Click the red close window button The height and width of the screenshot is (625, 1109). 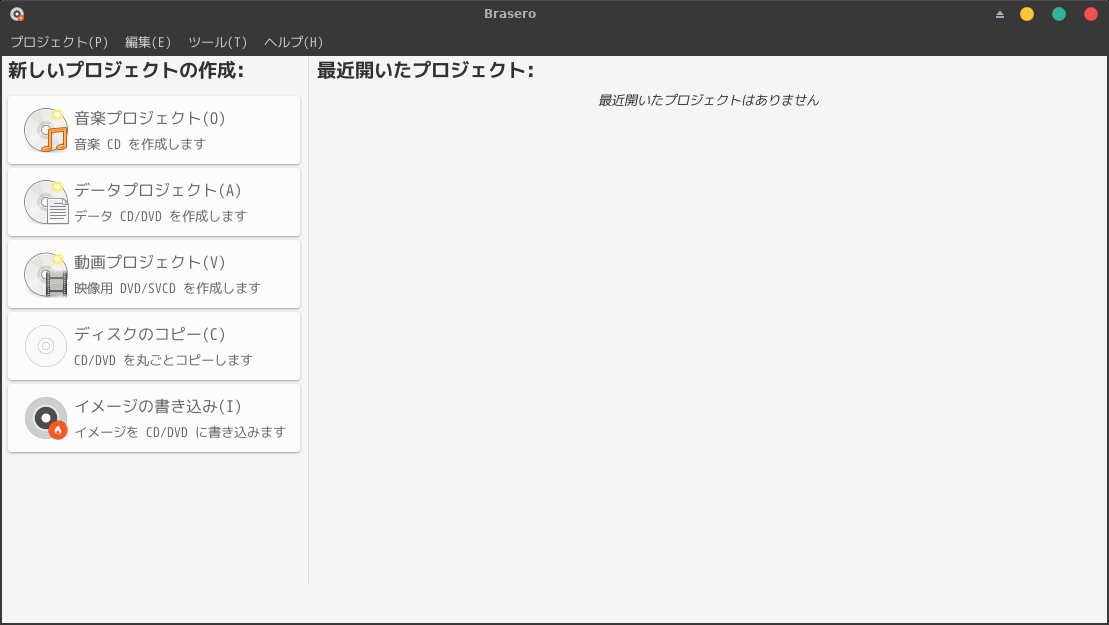point(1091,14)
